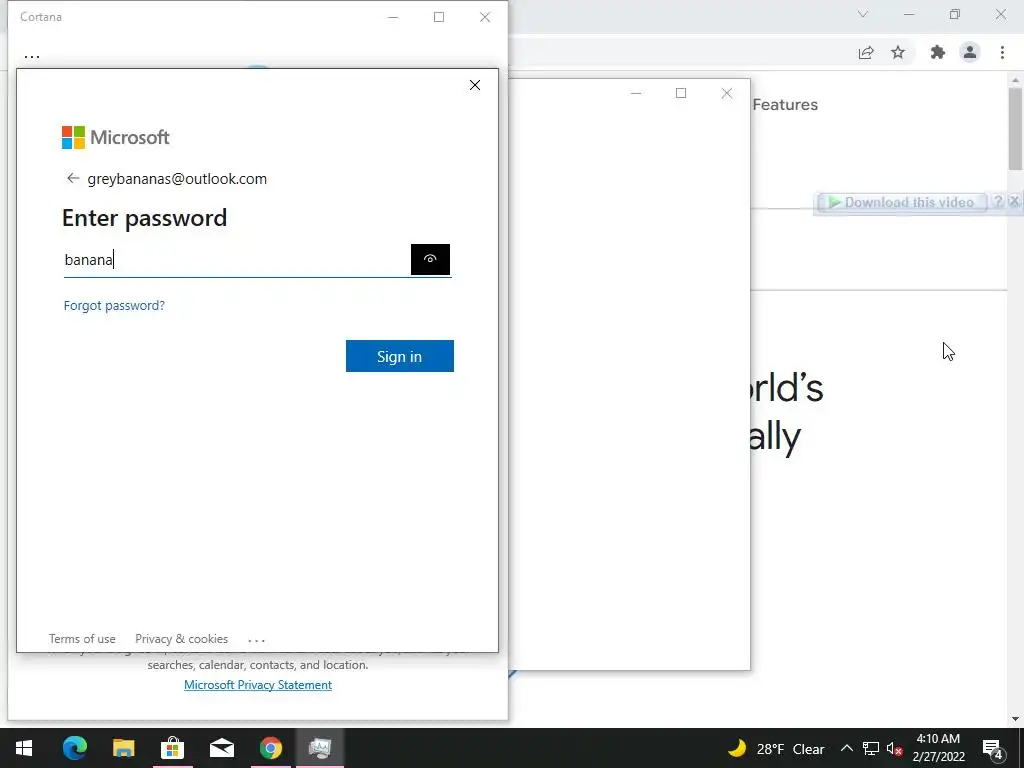Launch Microsoft Edge from the taskbar
Screen dimensions: 1024x768
tap(74, 748)
